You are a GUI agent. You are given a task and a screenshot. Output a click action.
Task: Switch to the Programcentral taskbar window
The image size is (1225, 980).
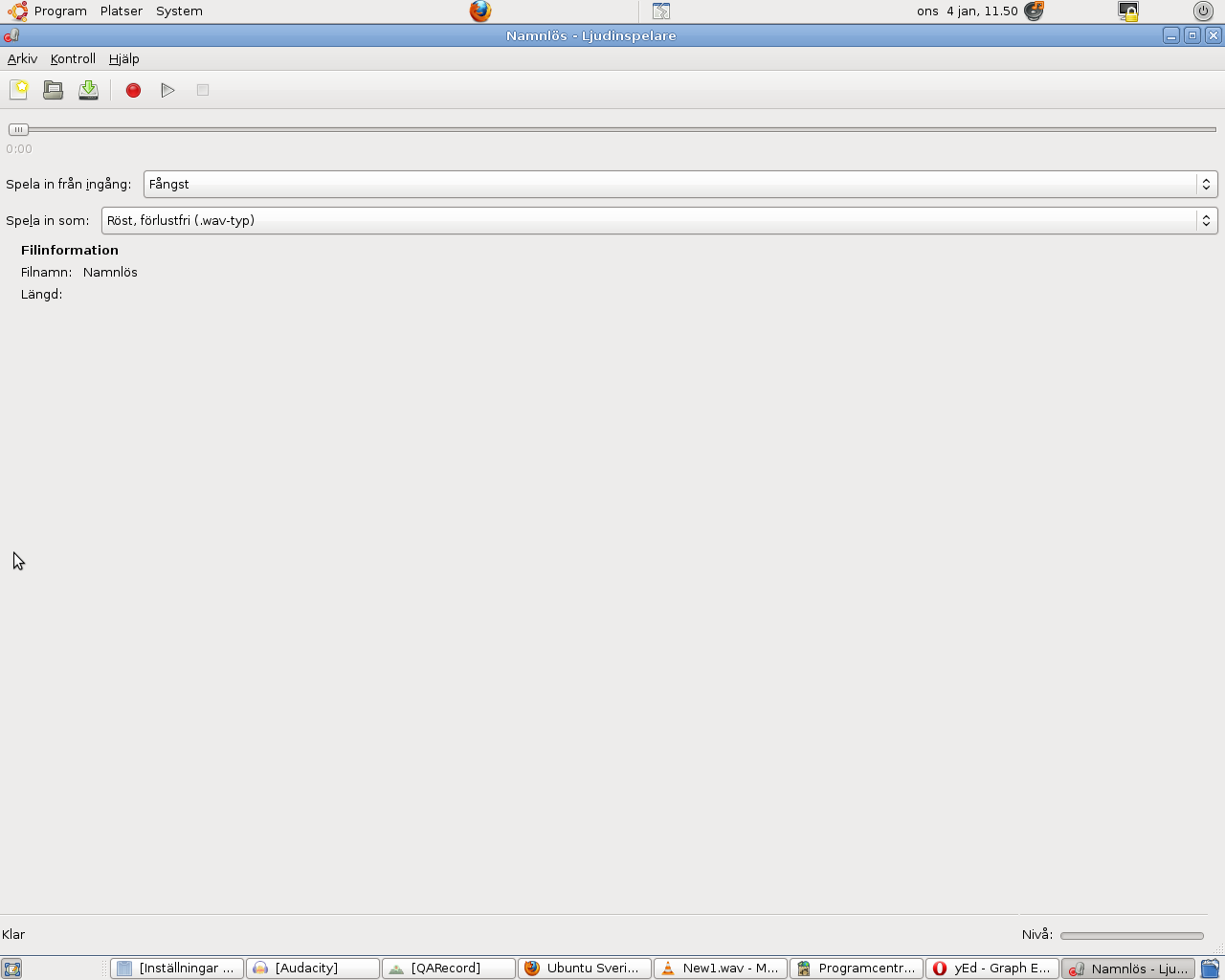click(x=857, y=969)
